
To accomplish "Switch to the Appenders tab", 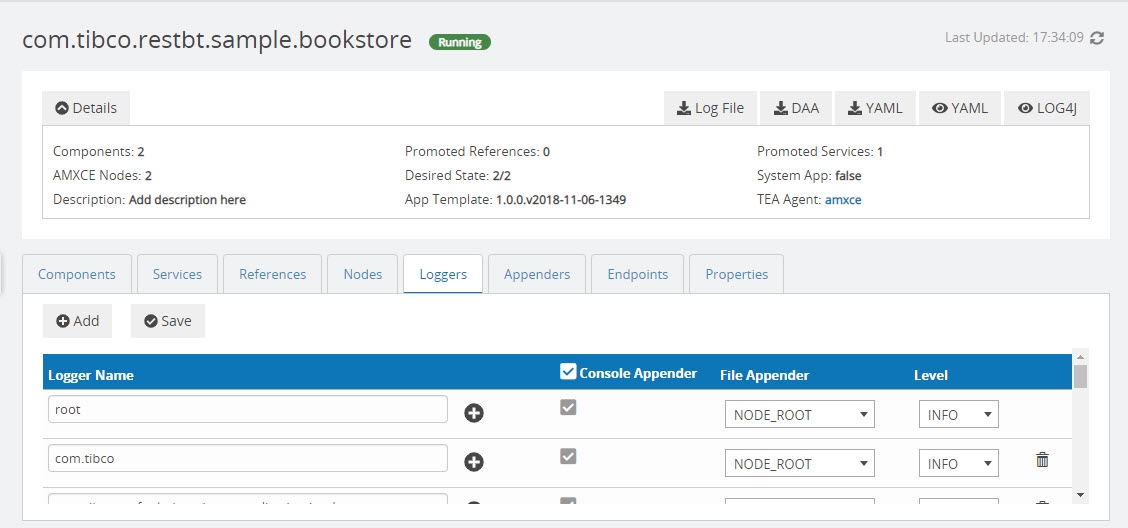I will (x=537, y=274).
